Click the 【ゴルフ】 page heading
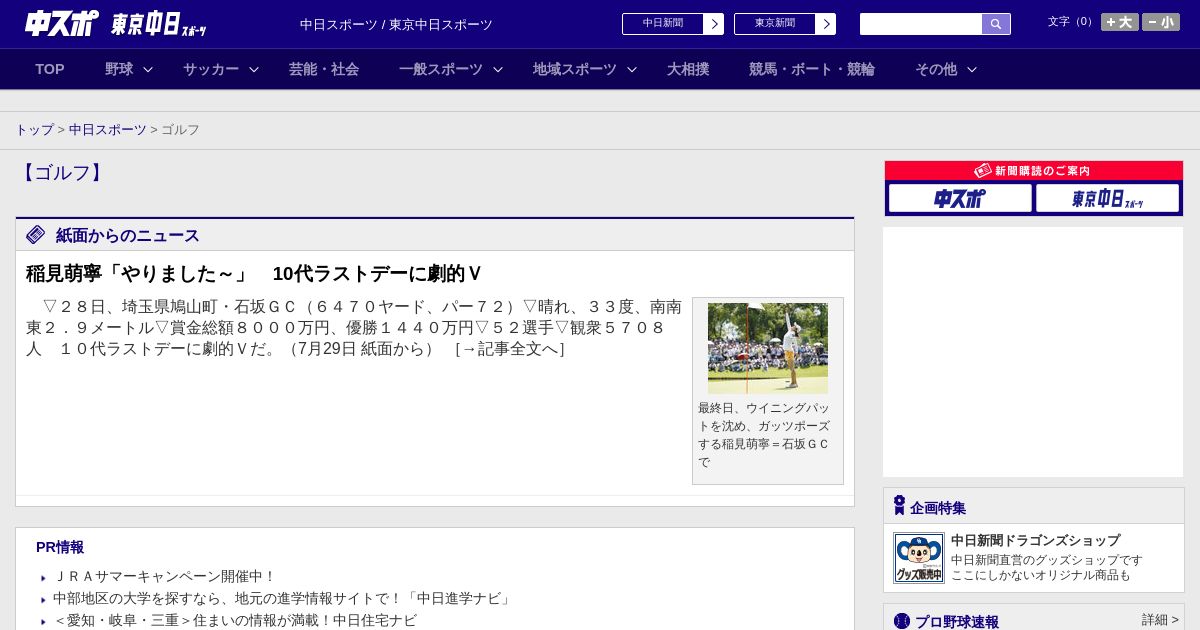This screenshot has width=1200, height=630. [x=62, y=173]
